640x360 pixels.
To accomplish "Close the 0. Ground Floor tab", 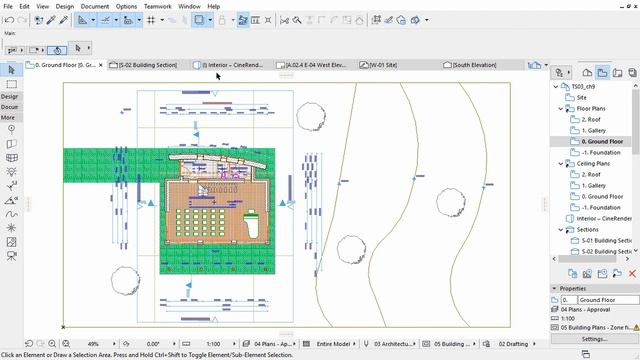I will click(101, 65).
